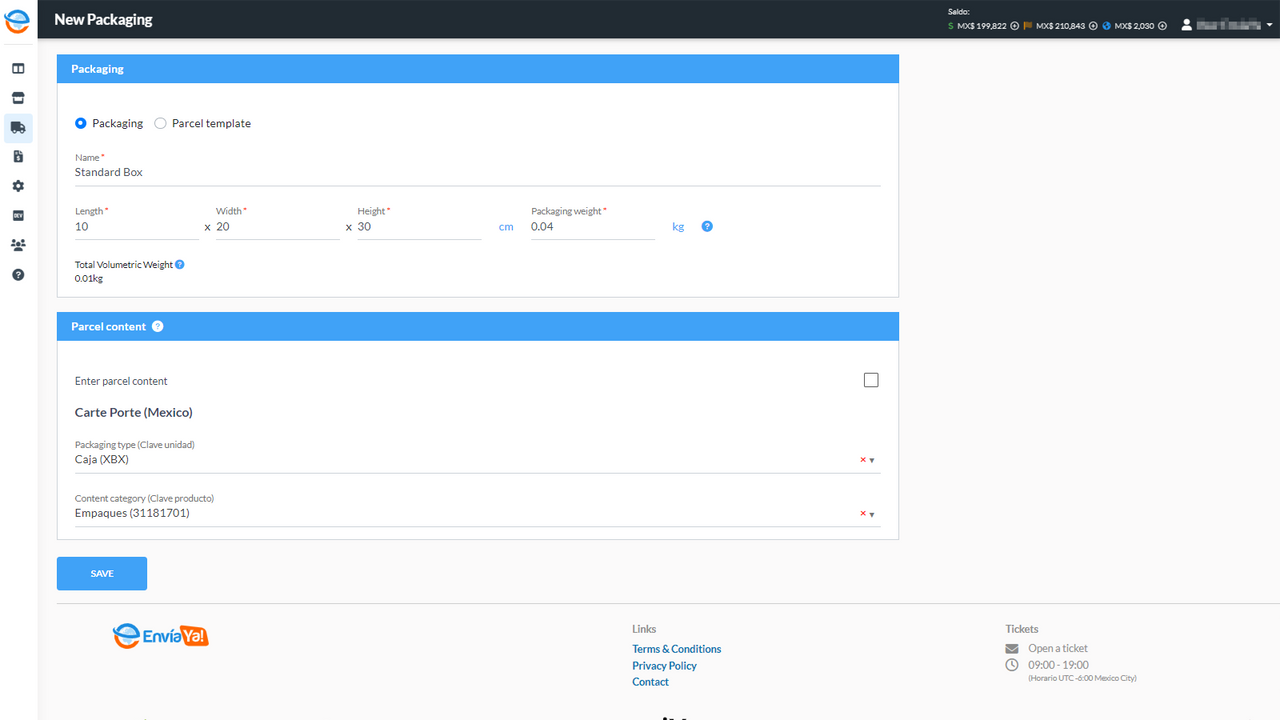This screenshot has height=720, width=1280.
Task: Click the cm unit label
Action: 506,227
